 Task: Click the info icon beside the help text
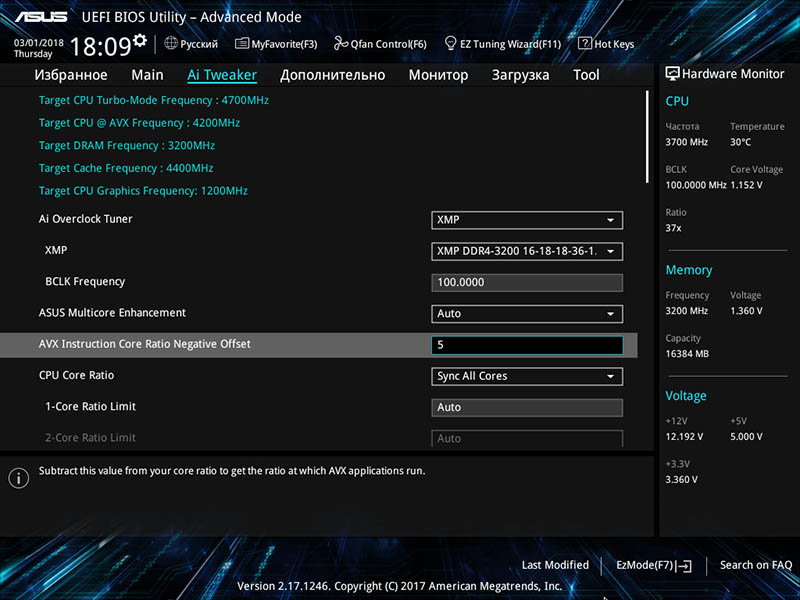pos(19,478)
